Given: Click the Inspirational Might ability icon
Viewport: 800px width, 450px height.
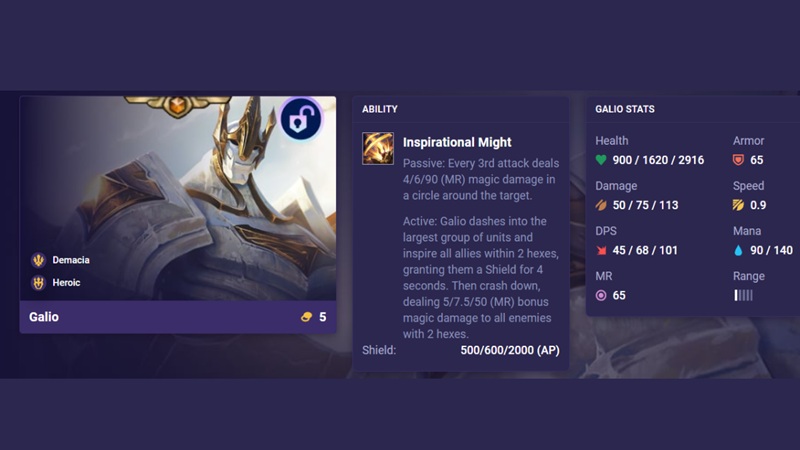Looking at the screenshot, I should click(x=378, y=148).
